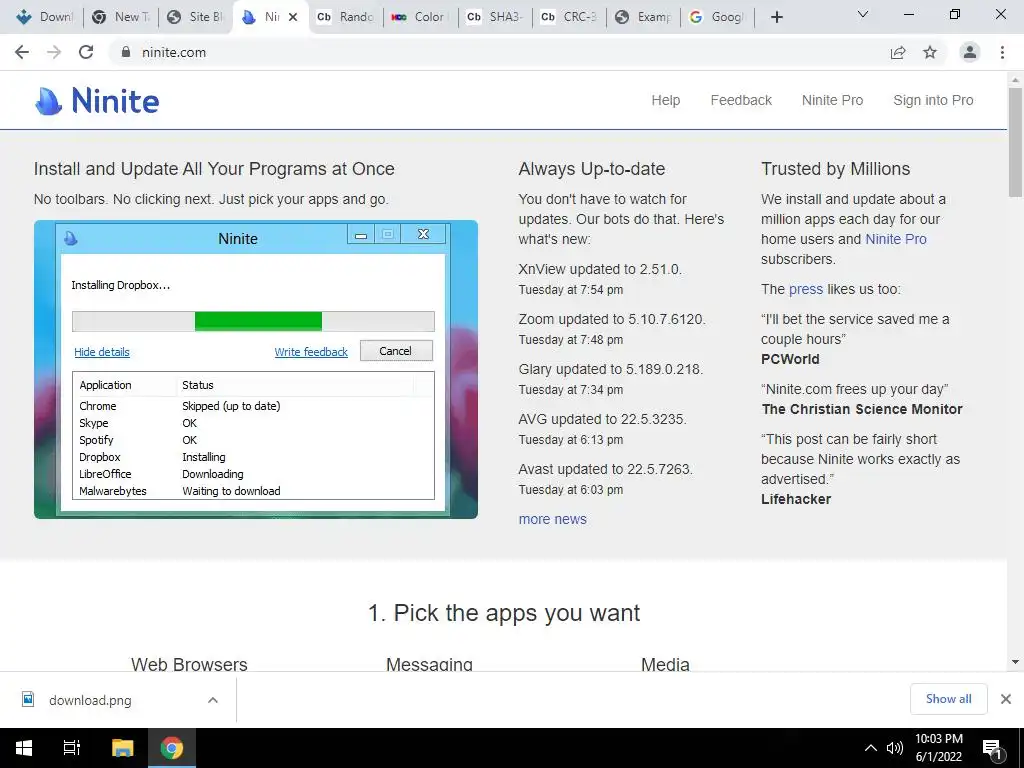
Task: Click 'Glary updated to 5.189.0.218.' text
Action: (x=611, y=369)
